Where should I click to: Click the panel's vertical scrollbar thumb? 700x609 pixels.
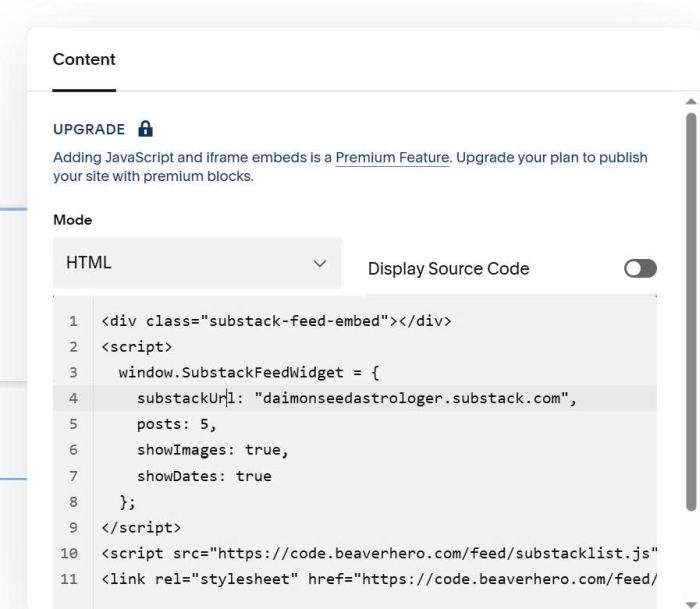(x=691, y=312)
